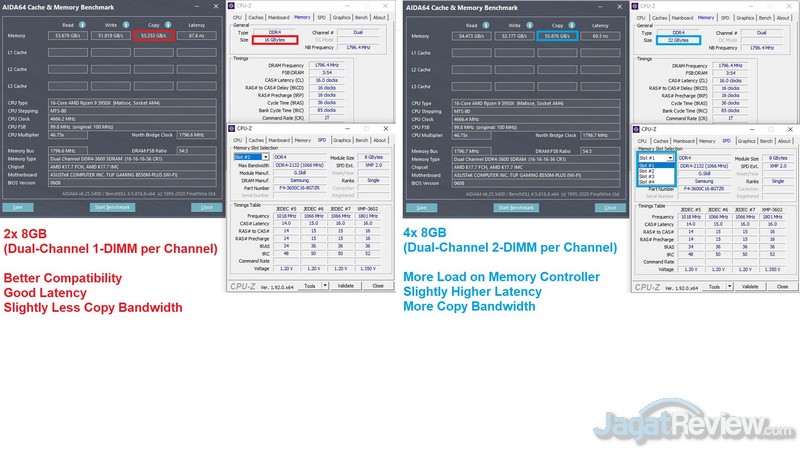Image resolution: width=800 pixels, height=450 pixels.
Task: Click the empty L3 Cache Latency field, right AIDA64
Action: tap(600, 86)
